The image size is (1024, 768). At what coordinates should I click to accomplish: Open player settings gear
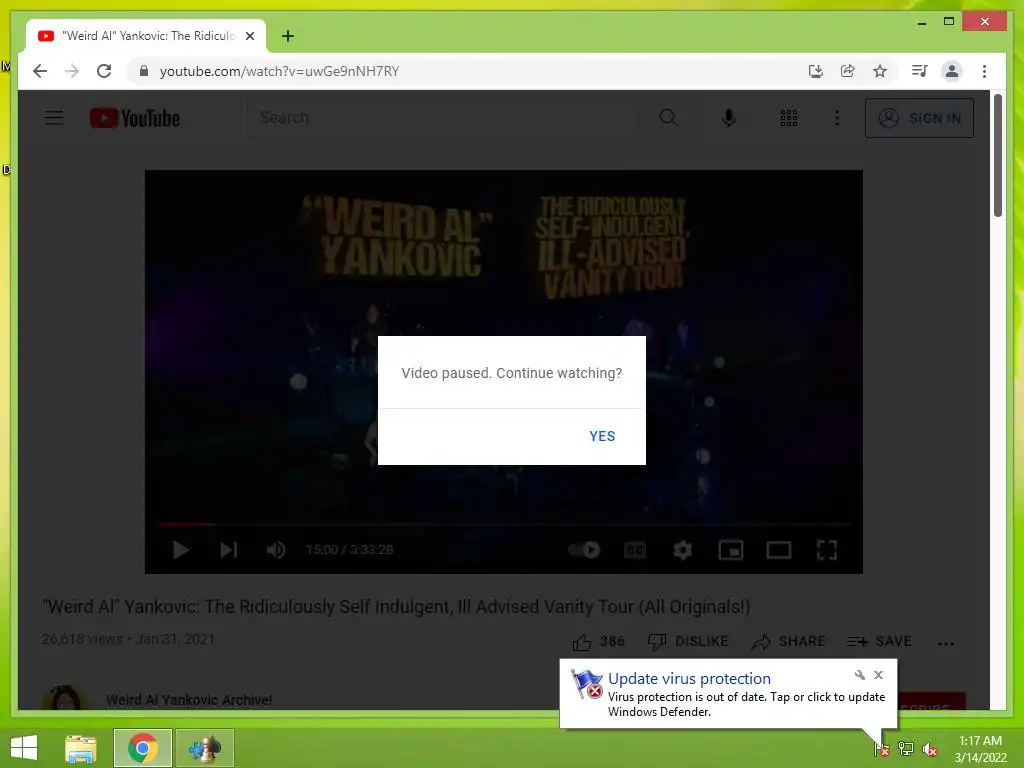[x=682, y=550]
